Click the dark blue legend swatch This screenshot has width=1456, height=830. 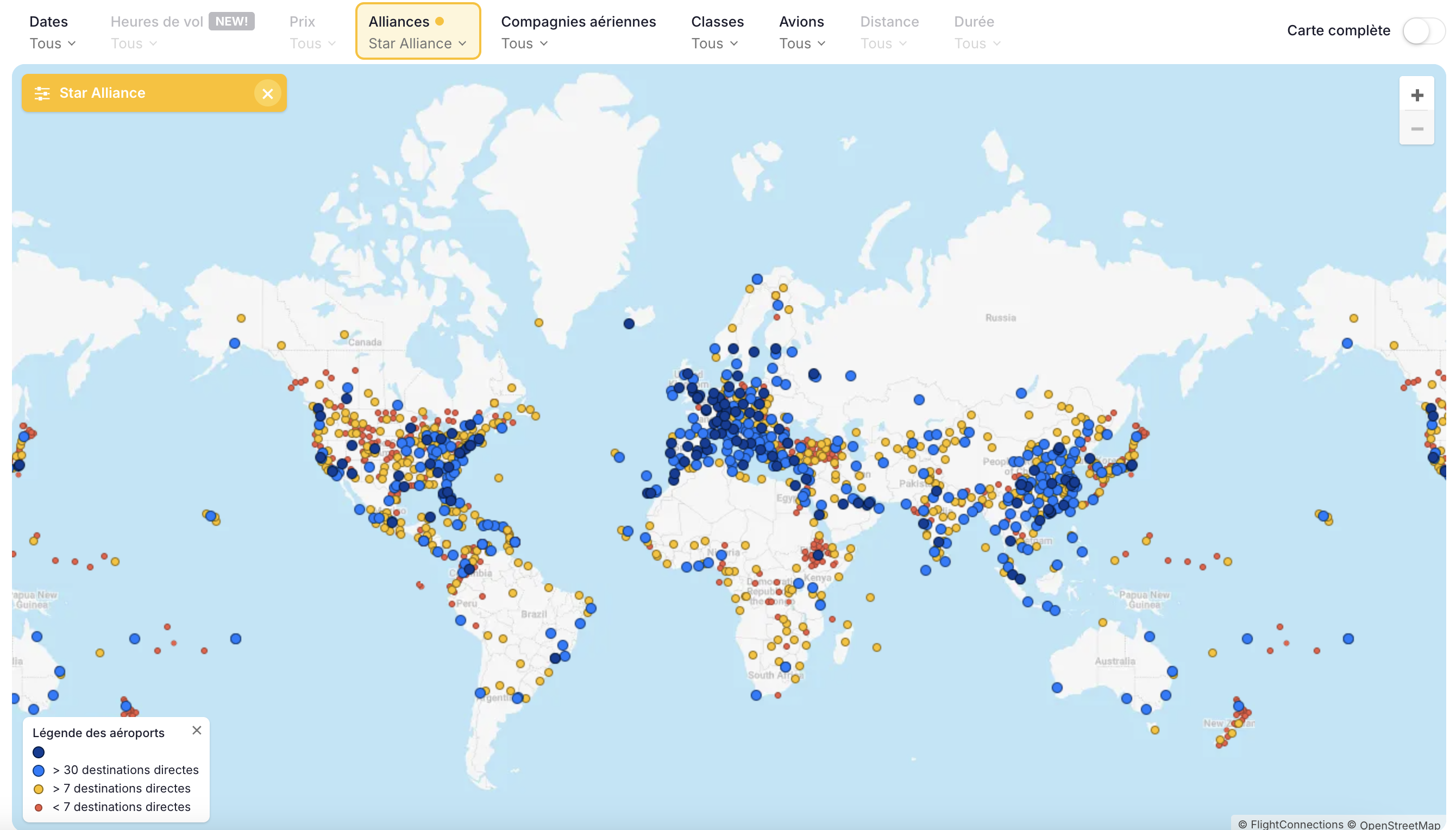pyautogui.click(x=39, y=752)
